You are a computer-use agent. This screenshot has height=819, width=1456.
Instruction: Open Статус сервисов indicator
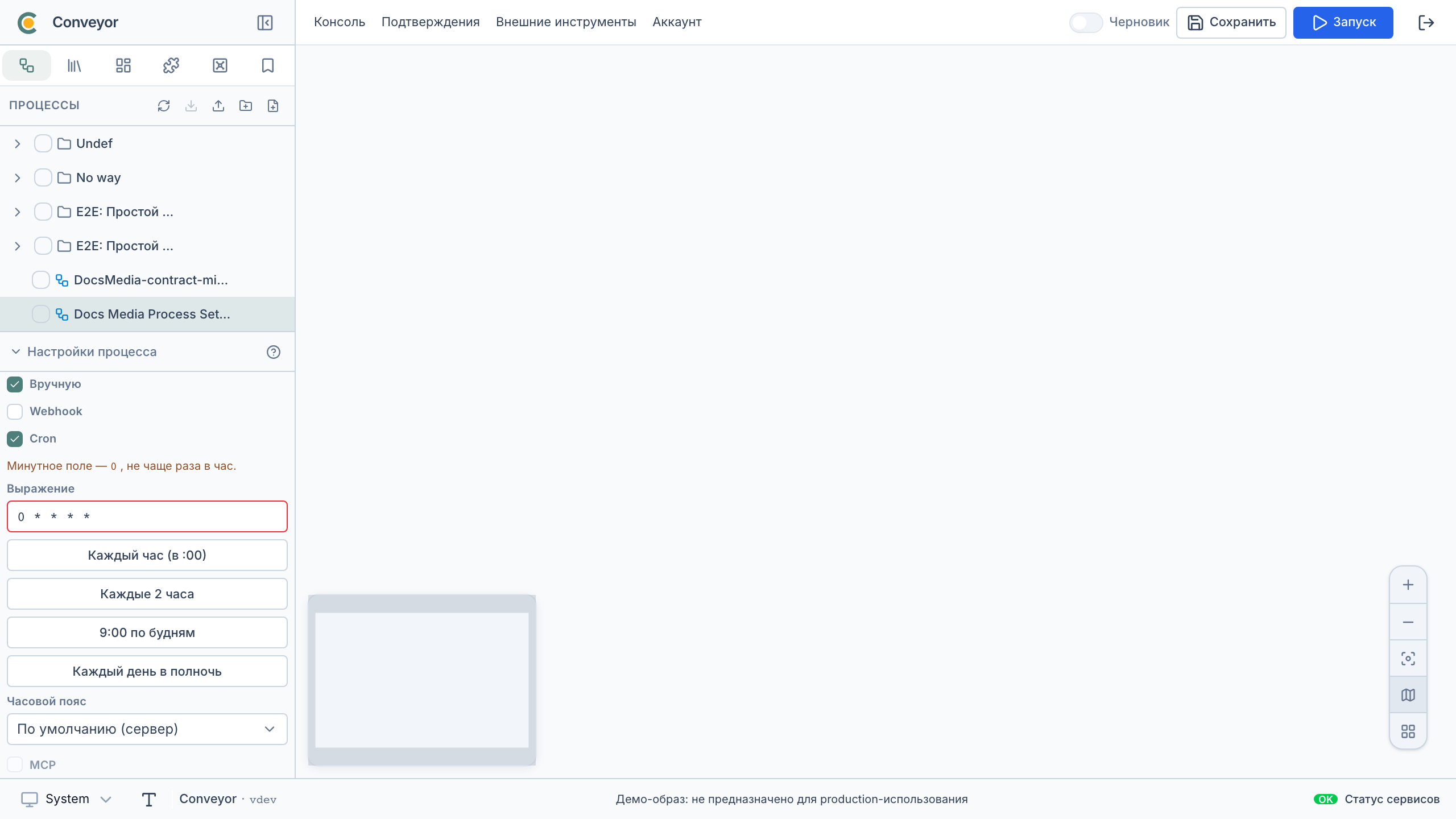tap(1377, 799)
